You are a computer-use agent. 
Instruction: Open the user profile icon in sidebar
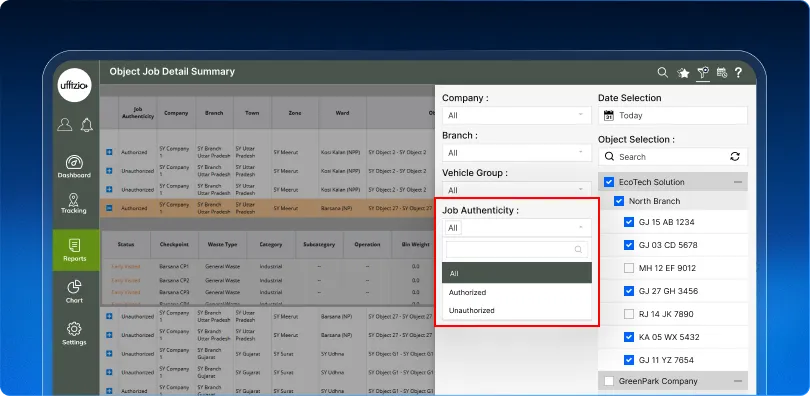pos(65,124)
